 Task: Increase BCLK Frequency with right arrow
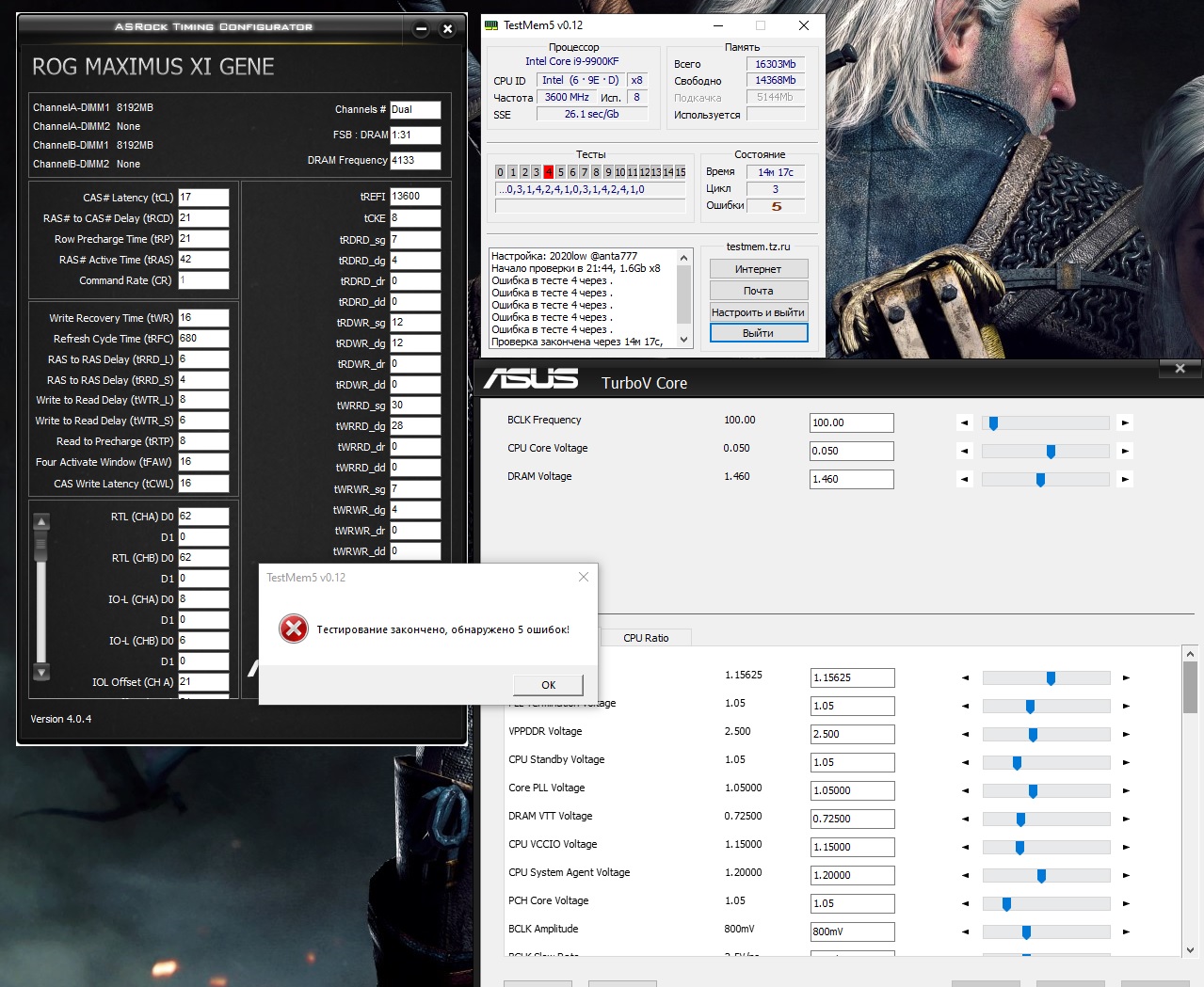click(1125, 423)
